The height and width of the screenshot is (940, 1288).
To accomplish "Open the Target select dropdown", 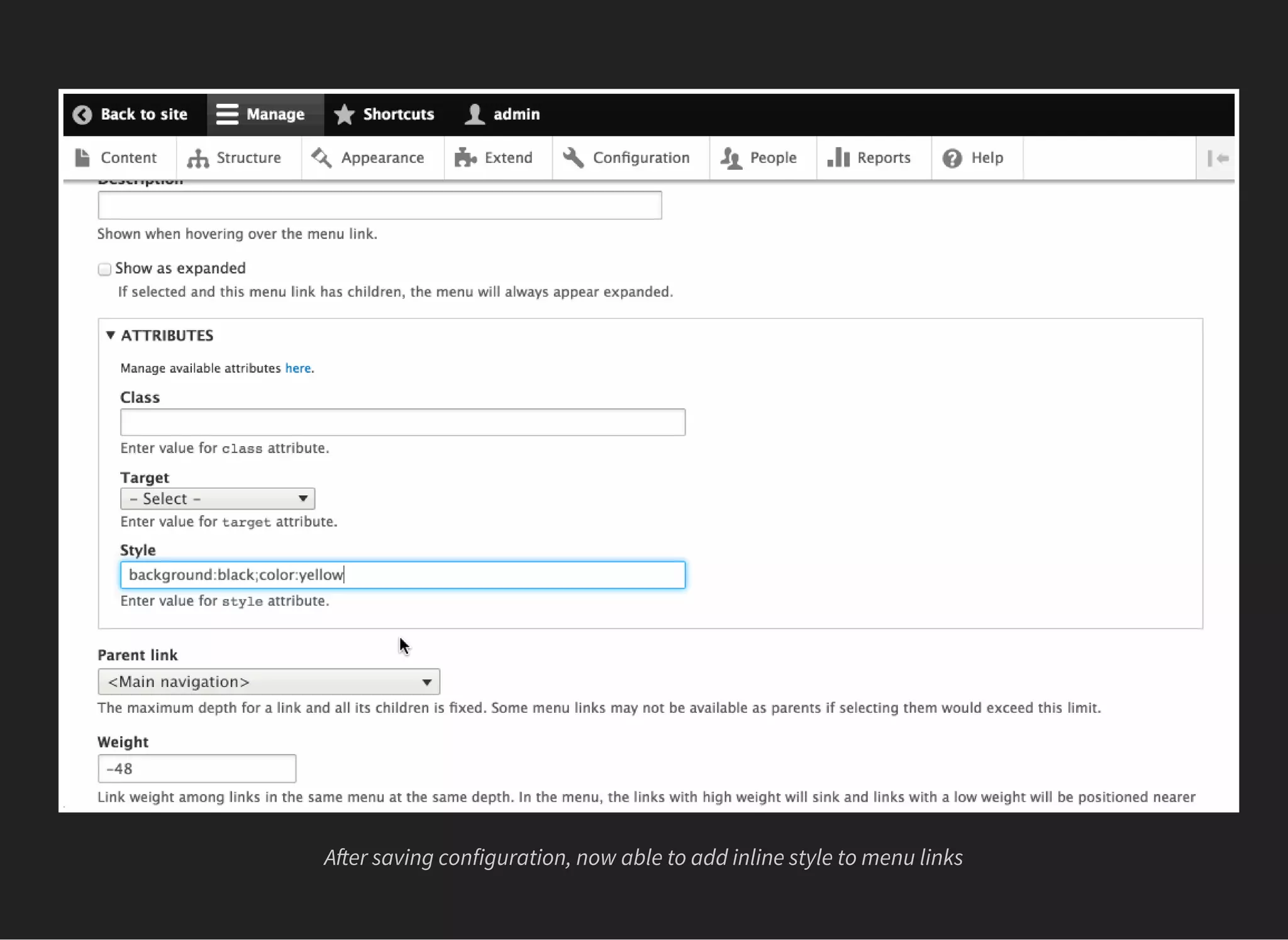I will (218, 499).
